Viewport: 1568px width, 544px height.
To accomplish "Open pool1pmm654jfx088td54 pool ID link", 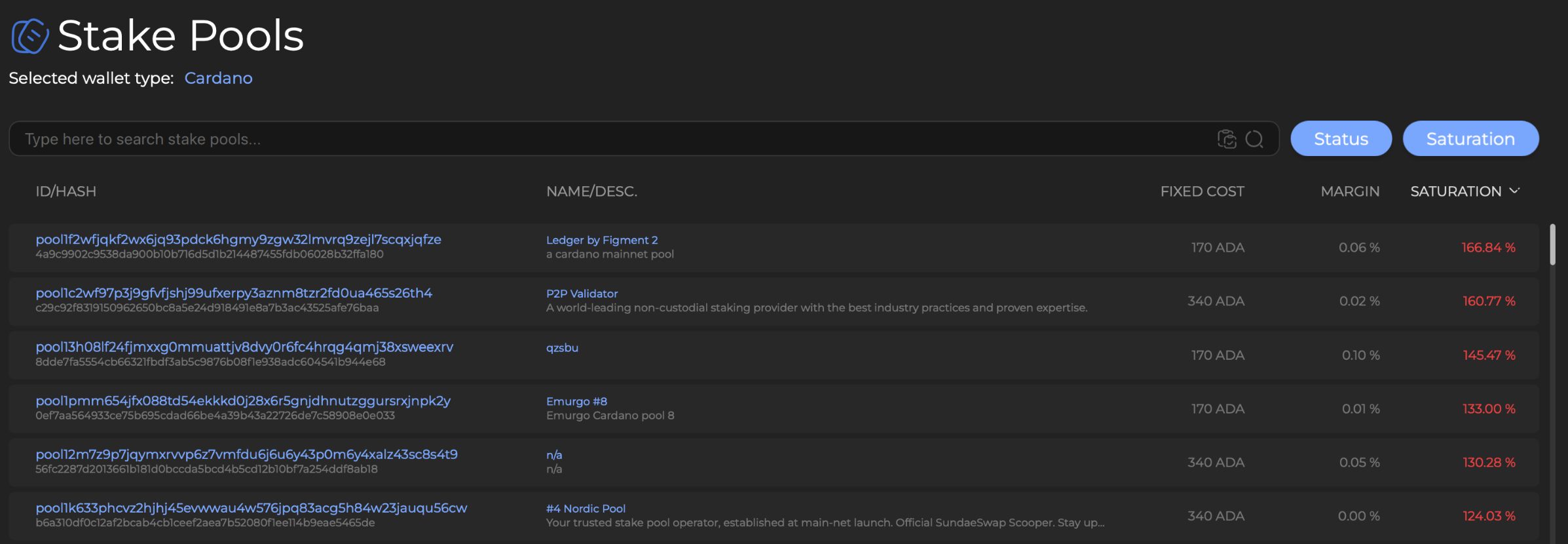I will pos(243,400).
